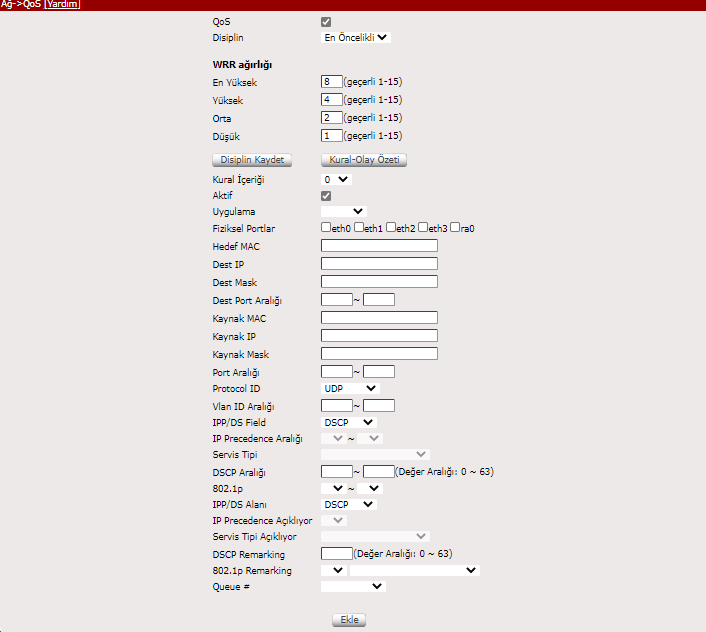Screen dimensions: 706x632
Task: Click the Dest Port Aralığı end field
Action: point(379,299)
